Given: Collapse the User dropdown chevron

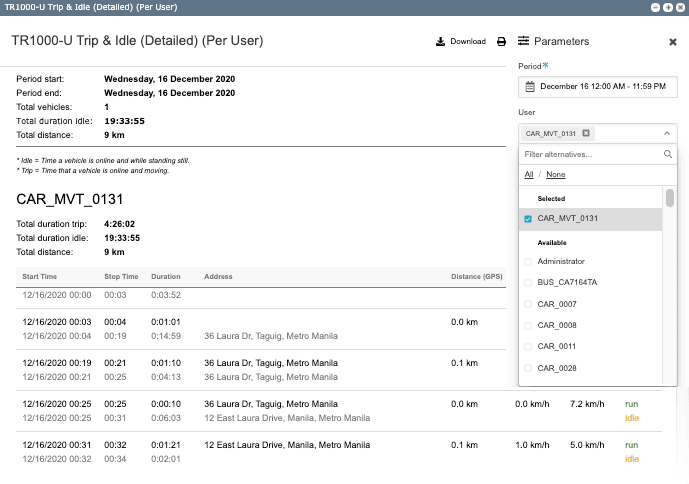Looking at the screenshot, I should (667, 133).
